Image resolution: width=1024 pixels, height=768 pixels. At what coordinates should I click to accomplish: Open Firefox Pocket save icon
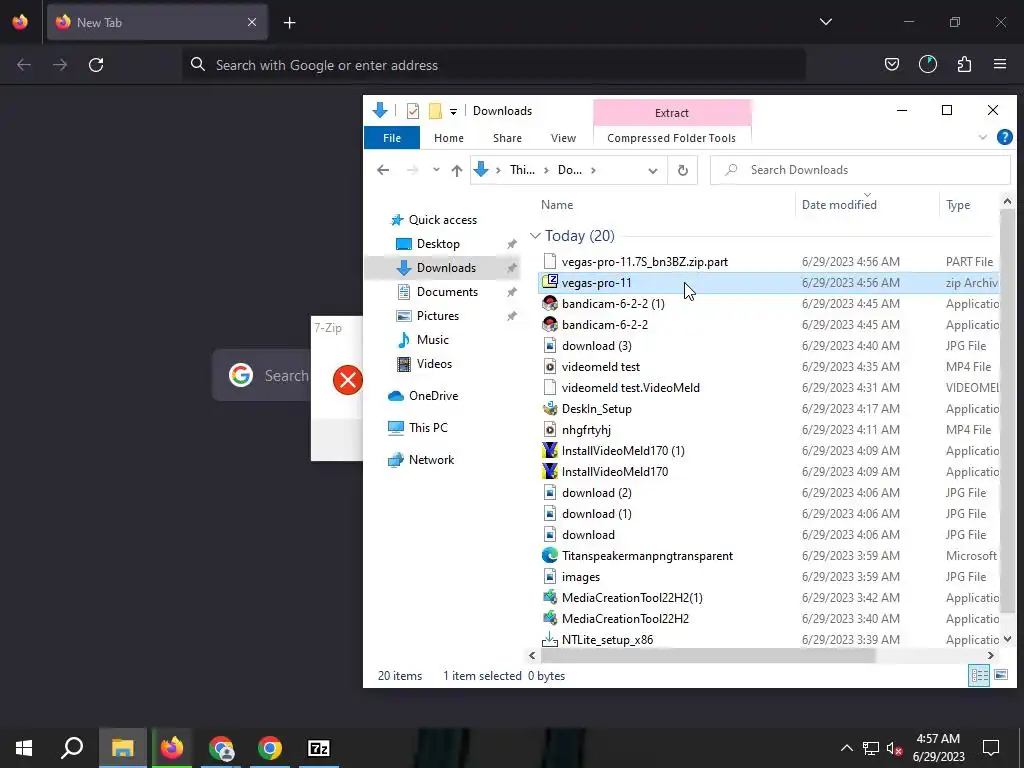[891, 64]
